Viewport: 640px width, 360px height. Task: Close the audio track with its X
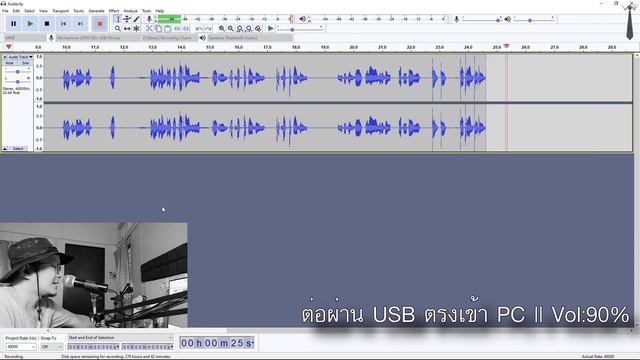pos(5,57)
